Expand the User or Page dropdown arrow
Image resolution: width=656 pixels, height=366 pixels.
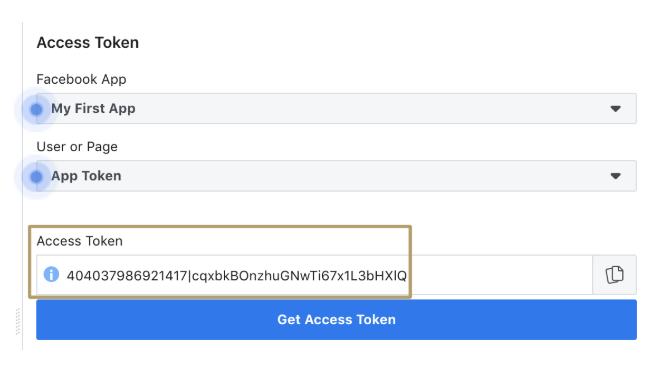coord(615,176)
